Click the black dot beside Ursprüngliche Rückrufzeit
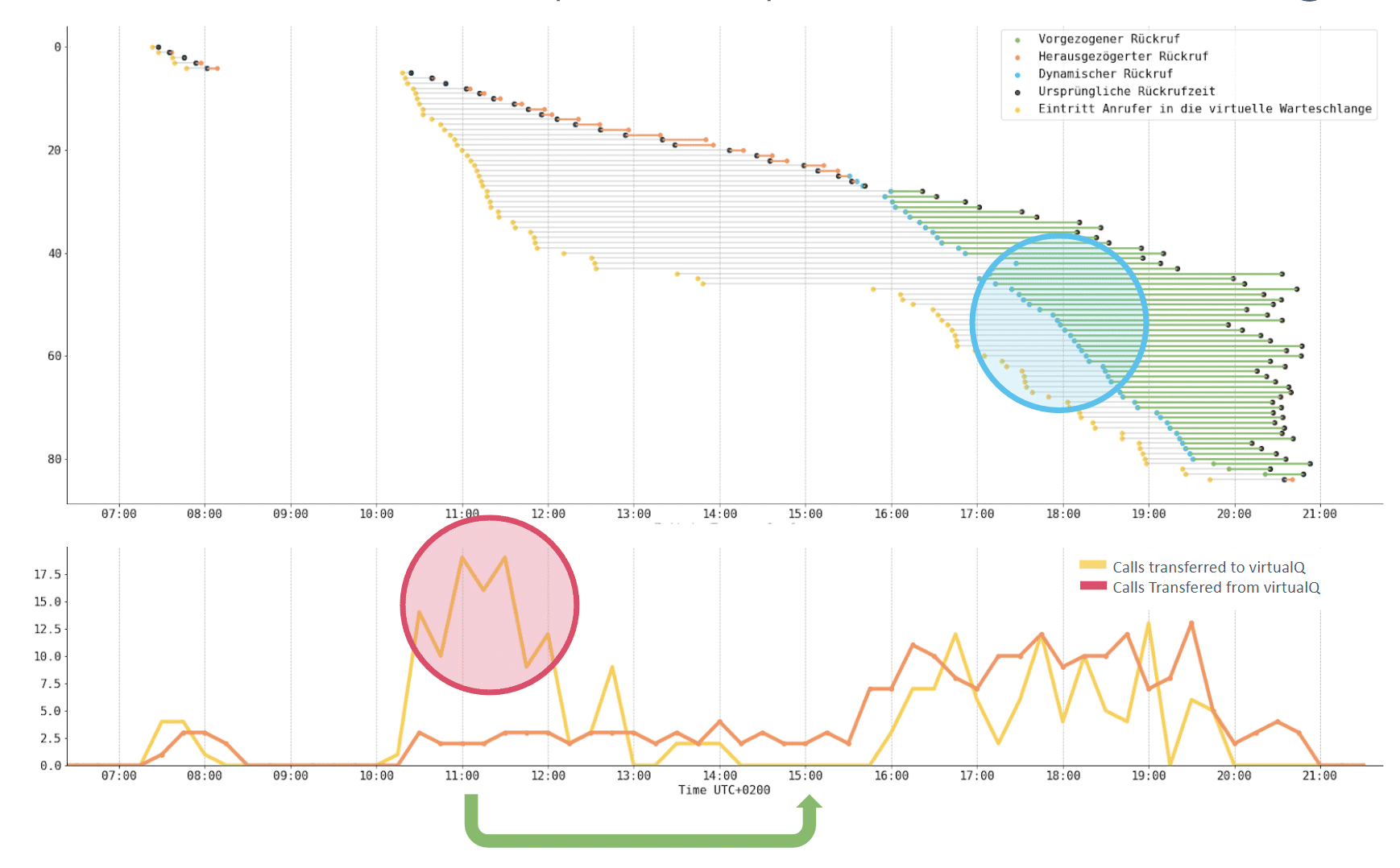Screen dimensions: 1400x868 coord(1017,93)
